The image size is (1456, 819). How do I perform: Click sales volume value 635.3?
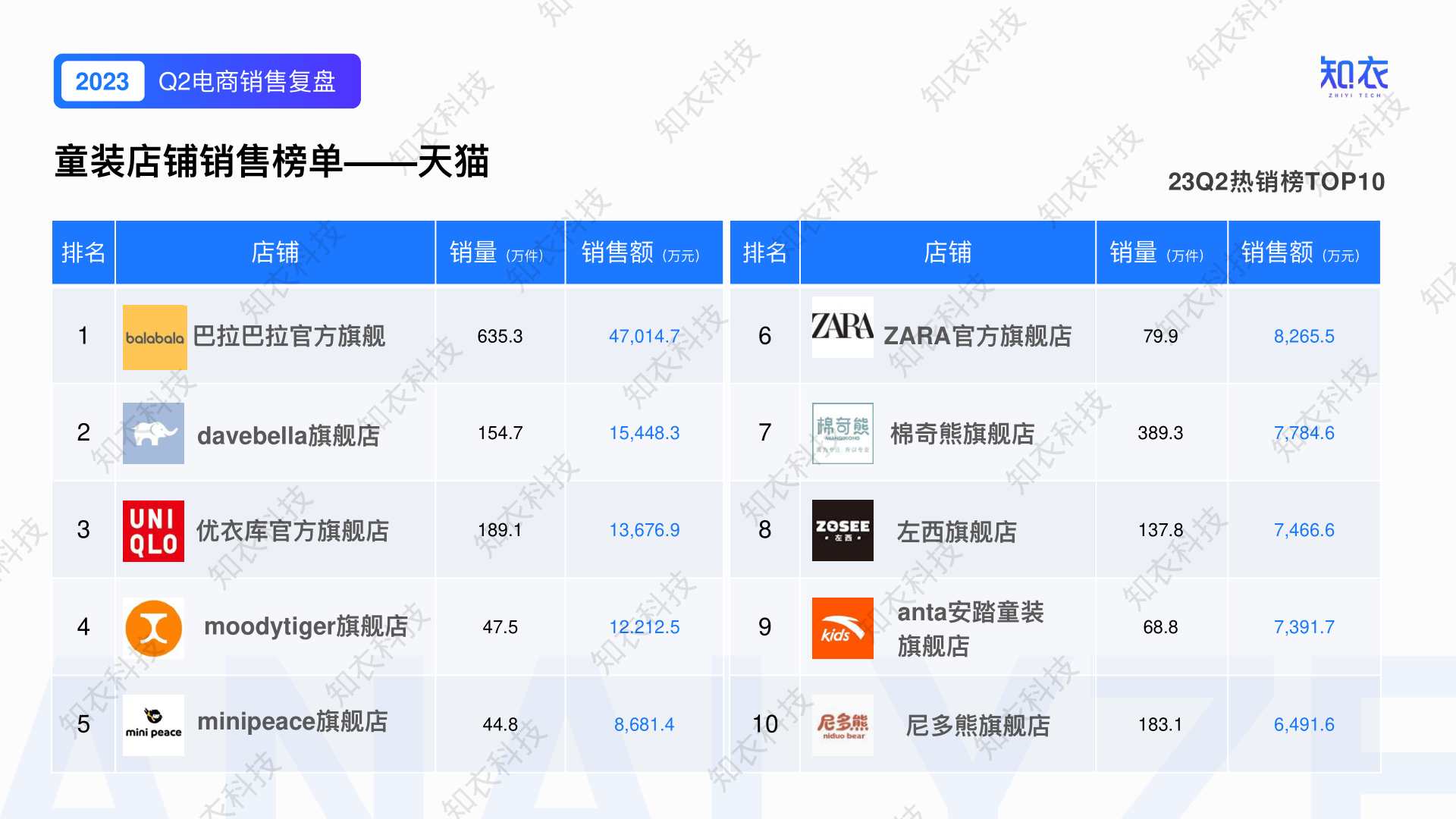click(500, 336)
